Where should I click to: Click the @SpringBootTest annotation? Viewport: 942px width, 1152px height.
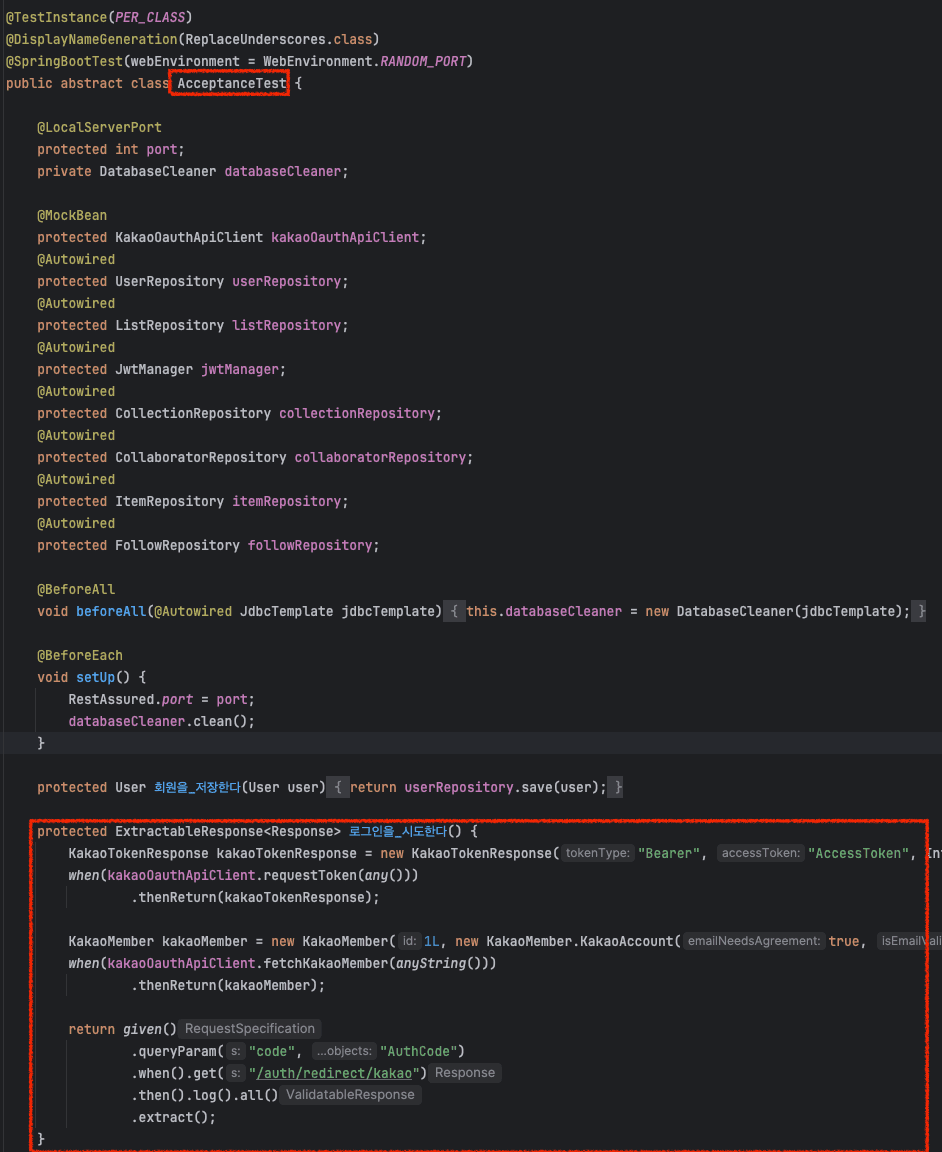point(64,61)
